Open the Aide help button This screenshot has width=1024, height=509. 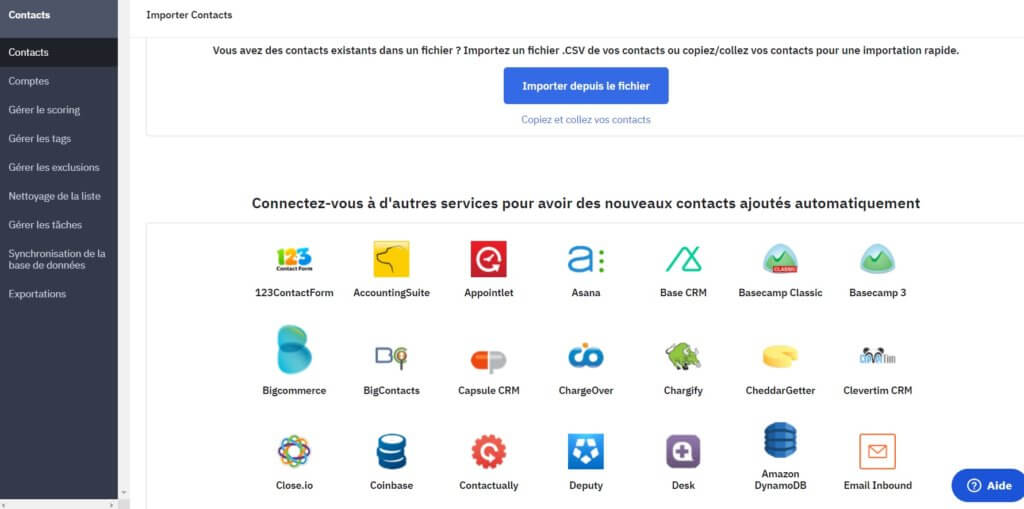(x=986, y=485)
